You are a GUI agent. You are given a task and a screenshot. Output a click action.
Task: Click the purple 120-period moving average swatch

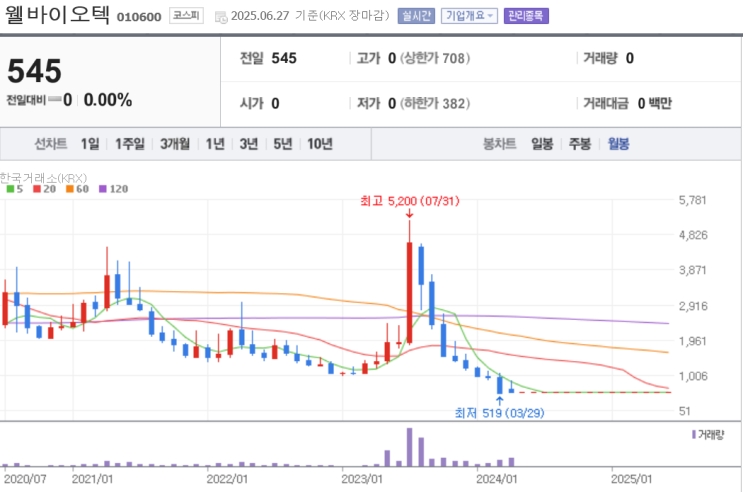point(103,189)
